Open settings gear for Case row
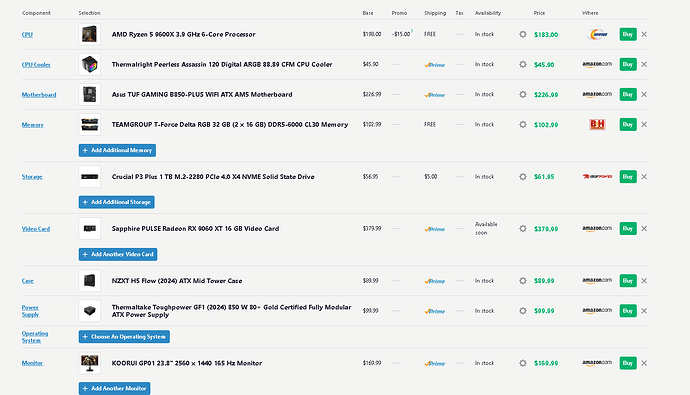 [523, 281]
